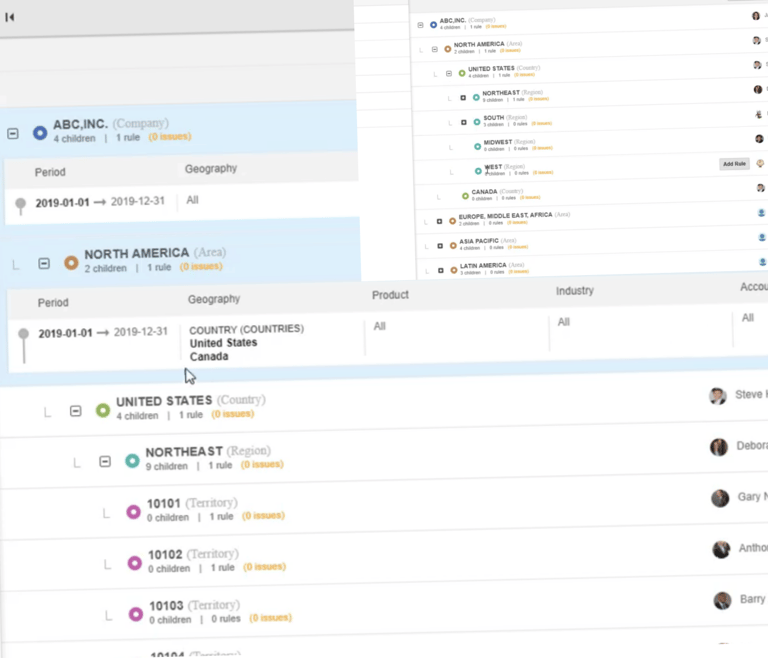Expand NORTHEAST in small overview panel

(x=463, y=98)
